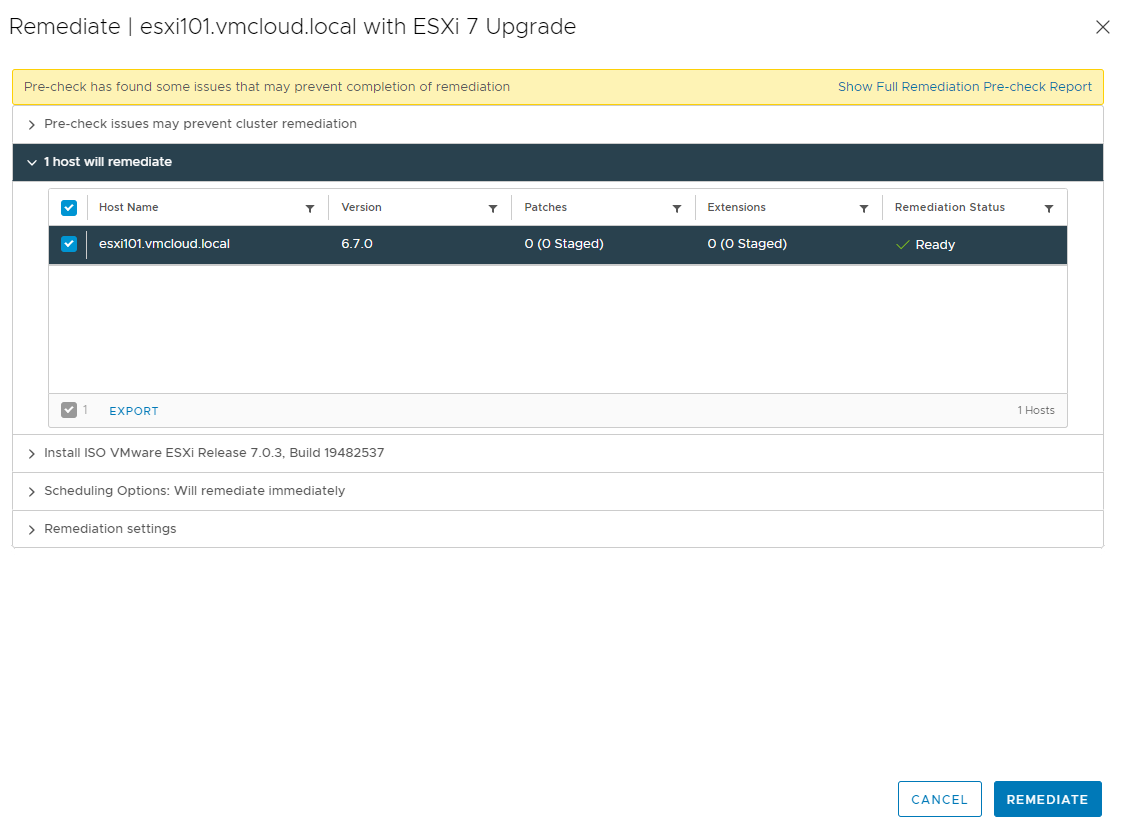This screenshot has height=833, width=1126.
Task: Cancel the remediation dialog
Action: pyautogui.click(x=939, y=798)
